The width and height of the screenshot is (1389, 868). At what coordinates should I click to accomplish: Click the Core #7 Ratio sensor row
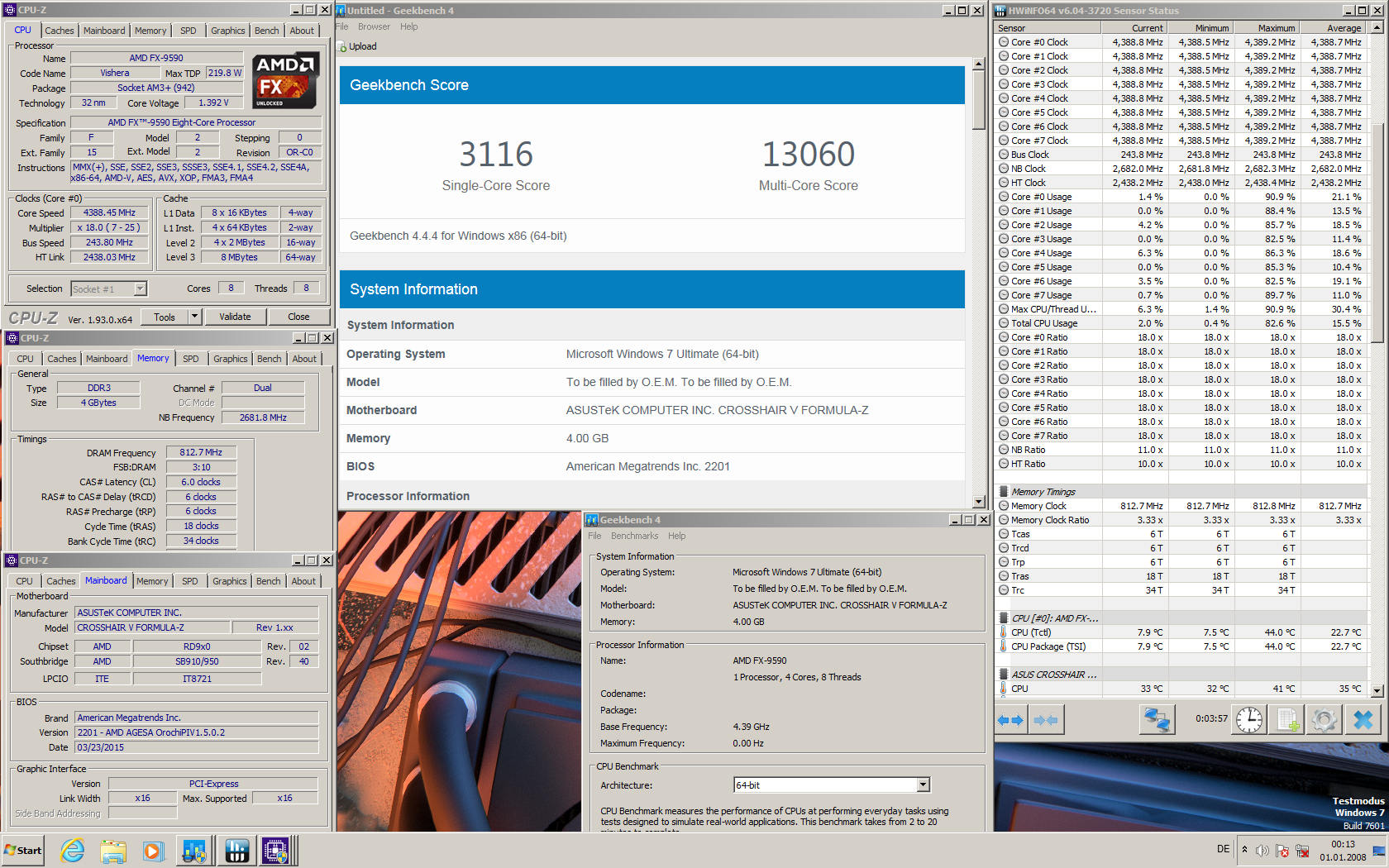tap(1181, 436)
